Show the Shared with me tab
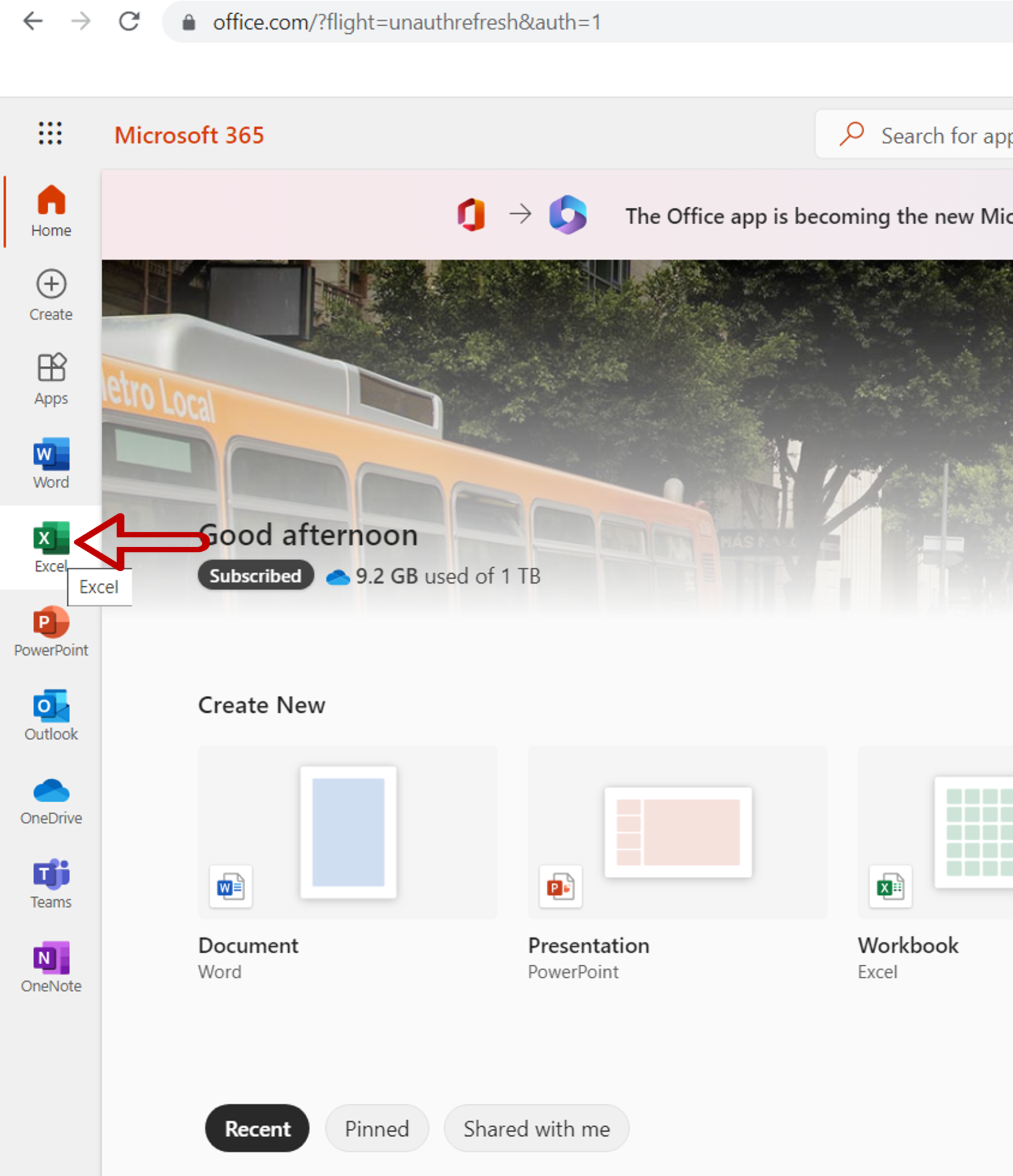Image resolution: width=1013 pixels, height=1176 pixels. [x=536, y=1128]
